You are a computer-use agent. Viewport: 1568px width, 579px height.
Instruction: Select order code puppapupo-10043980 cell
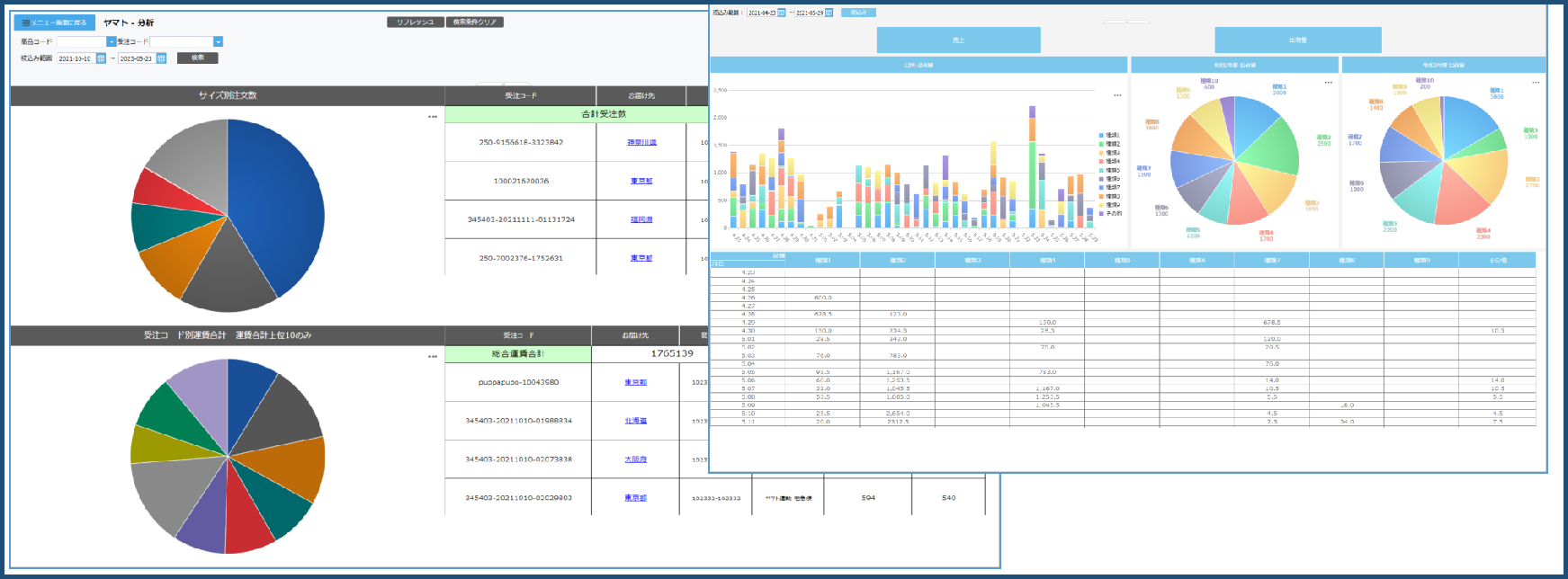pyautogui.click(x=518, y=383)
